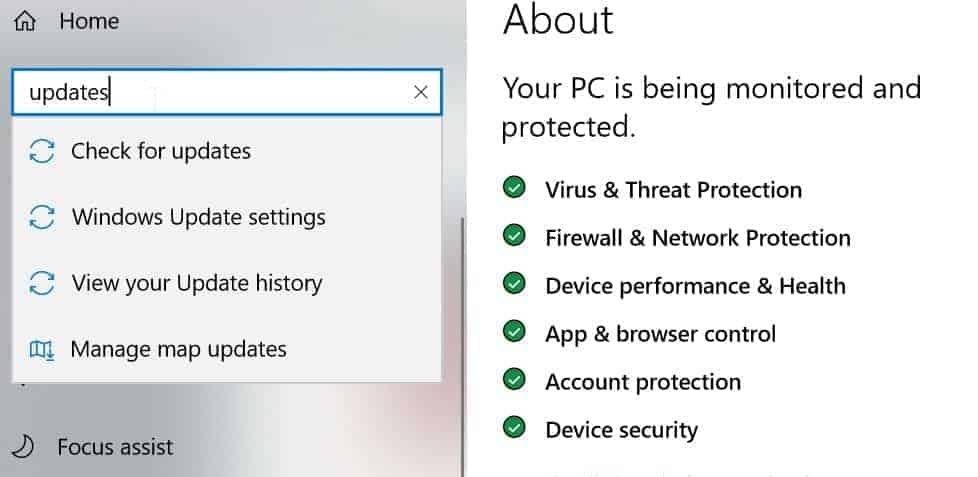Screen dimensions: 978x477
Task: Click the Focus assist moon icon
Action: tap(24, 446)
